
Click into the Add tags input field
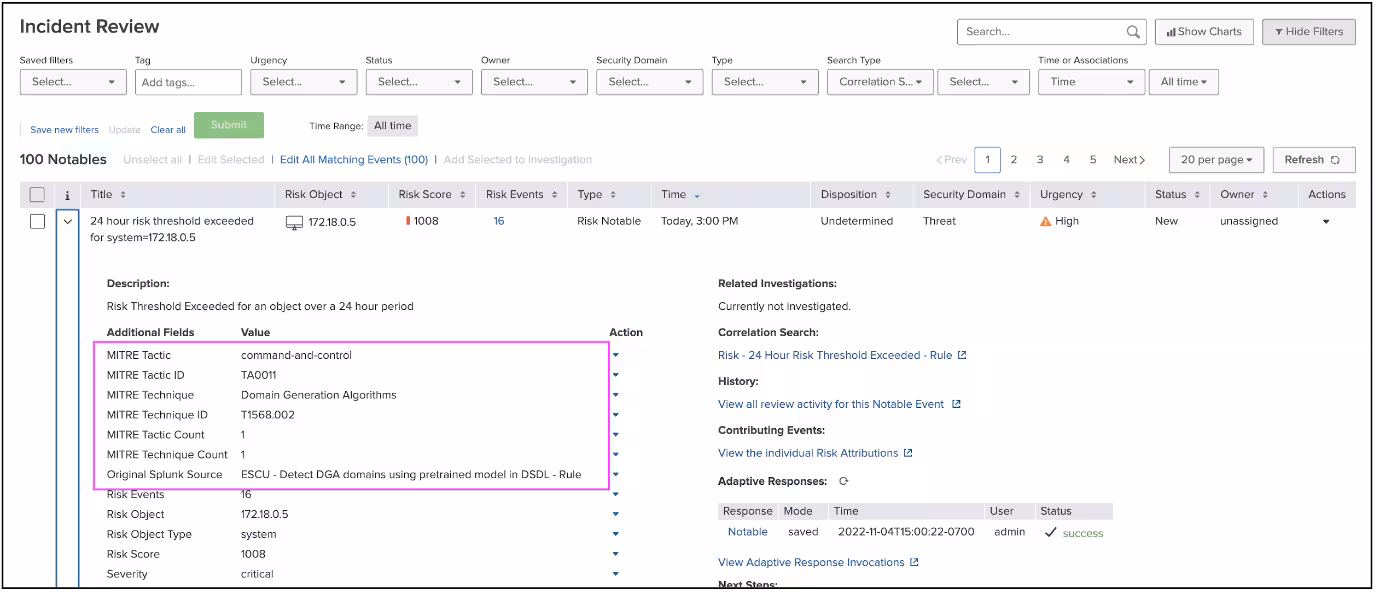[x=188, y=83]
